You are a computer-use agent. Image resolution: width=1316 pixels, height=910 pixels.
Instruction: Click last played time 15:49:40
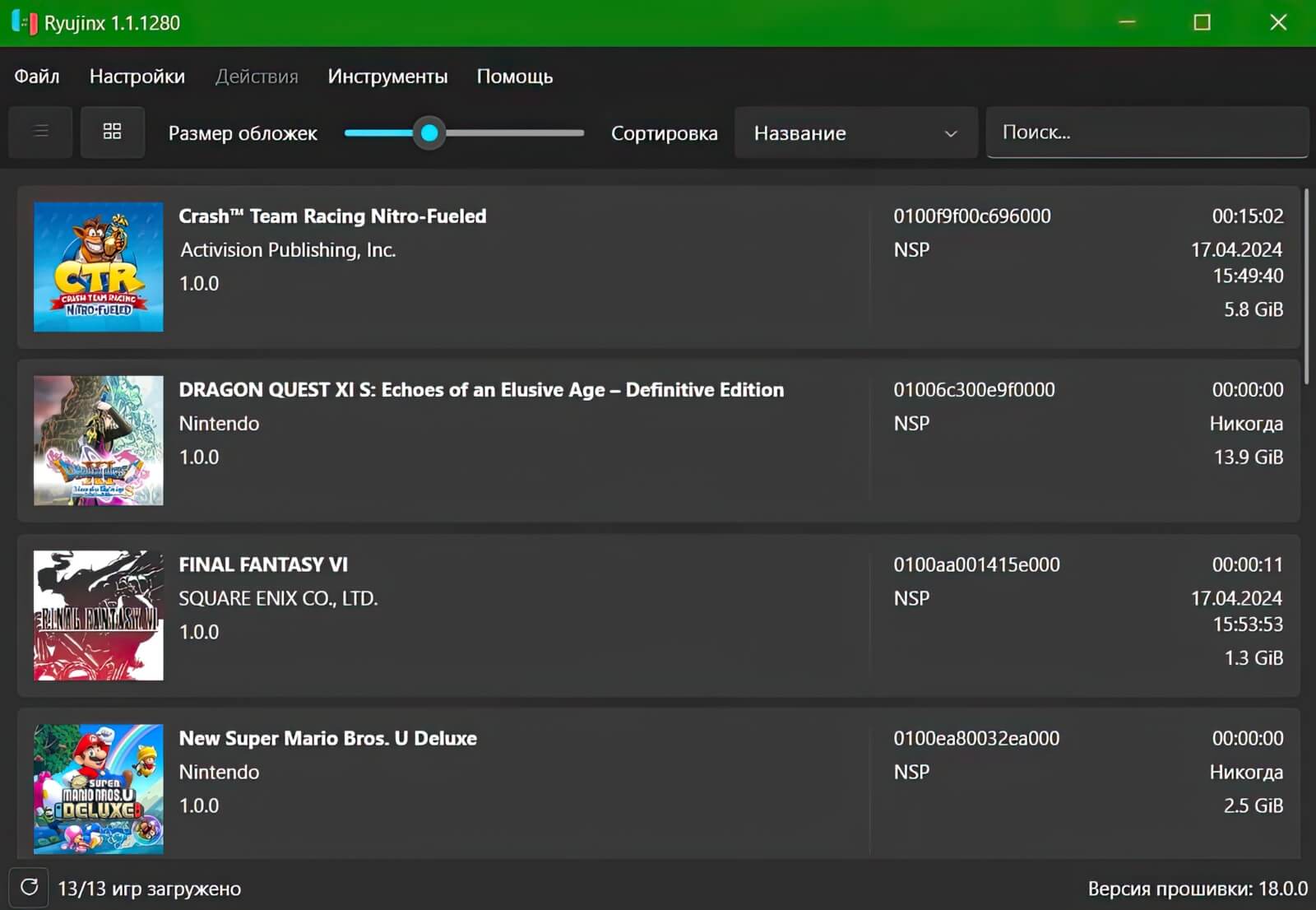pyautogui.click(x=1248, y=276)
